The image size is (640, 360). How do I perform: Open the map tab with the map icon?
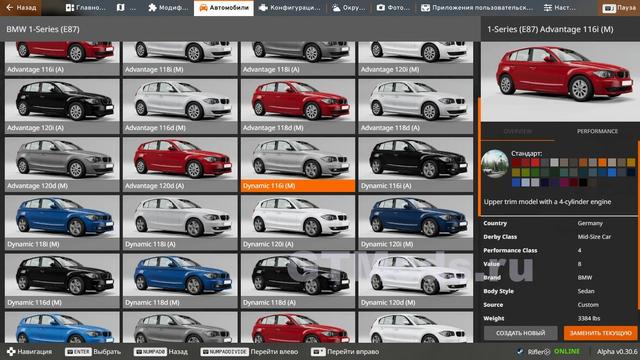126,8
